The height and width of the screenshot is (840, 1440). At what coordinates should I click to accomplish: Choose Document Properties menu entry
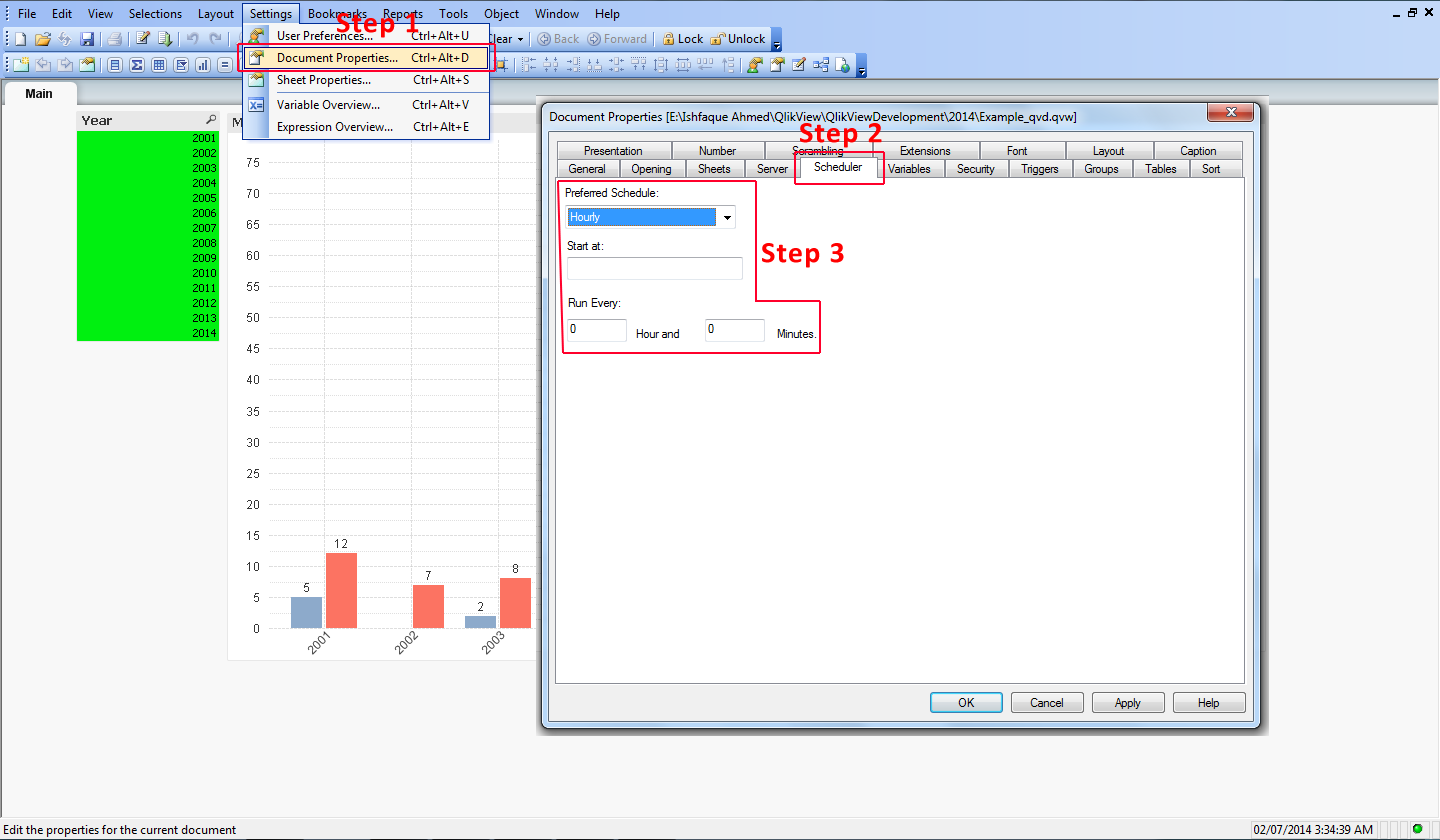click(366, 58)
